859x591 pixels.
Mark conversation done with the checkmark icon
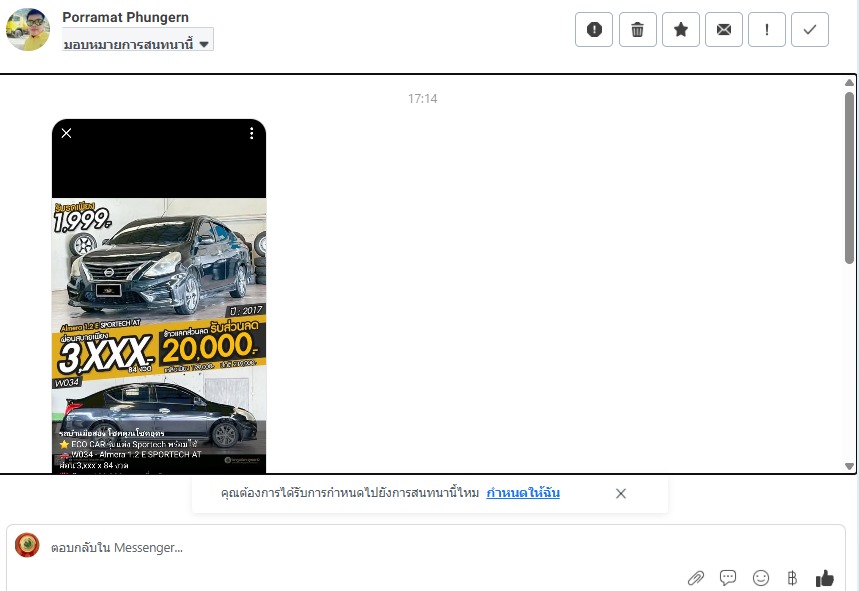click(x=810, y=30)
